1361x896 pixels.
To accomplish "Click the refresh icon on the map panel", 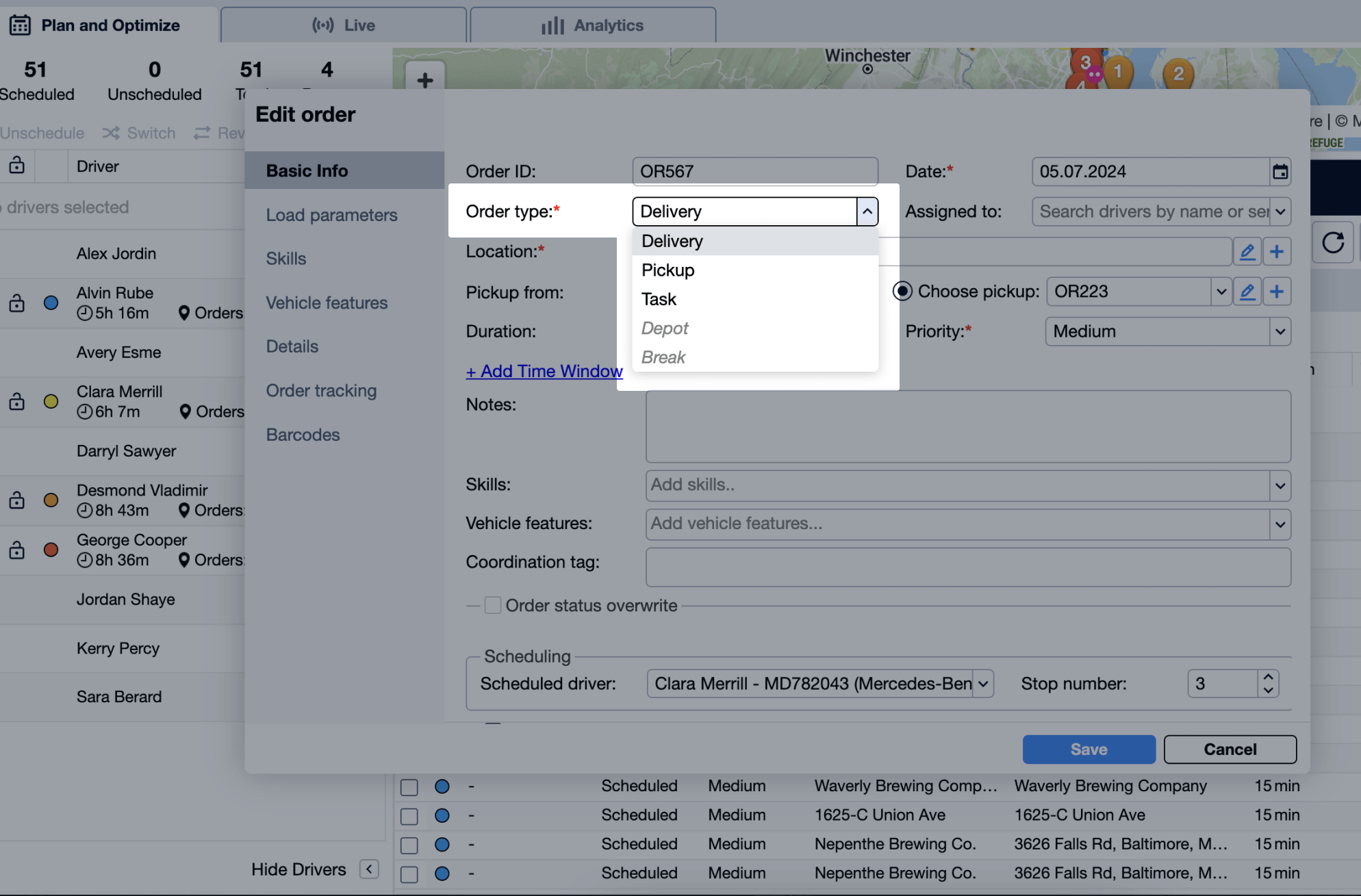I will click(x=1332, y=243).
